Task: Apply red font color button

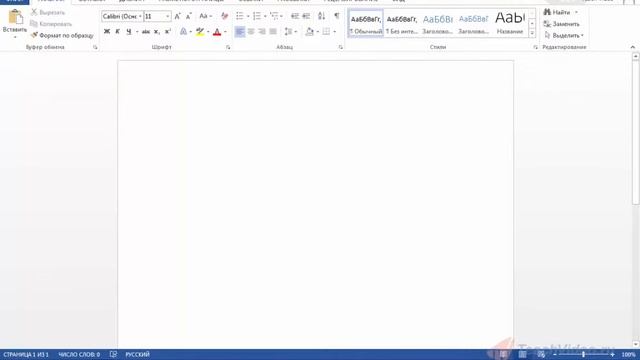Action: click(217, 31)
